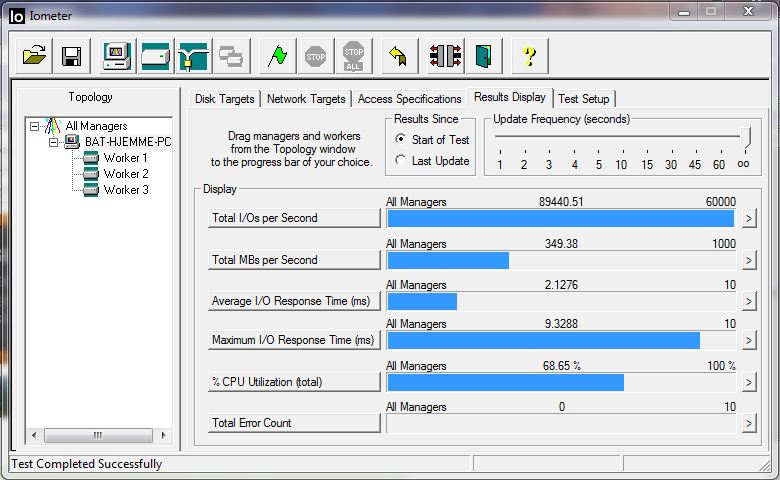This screenshot has height=480, width=780.
Task: Click topology scrollbar left arrow
Action: [34, 436]
